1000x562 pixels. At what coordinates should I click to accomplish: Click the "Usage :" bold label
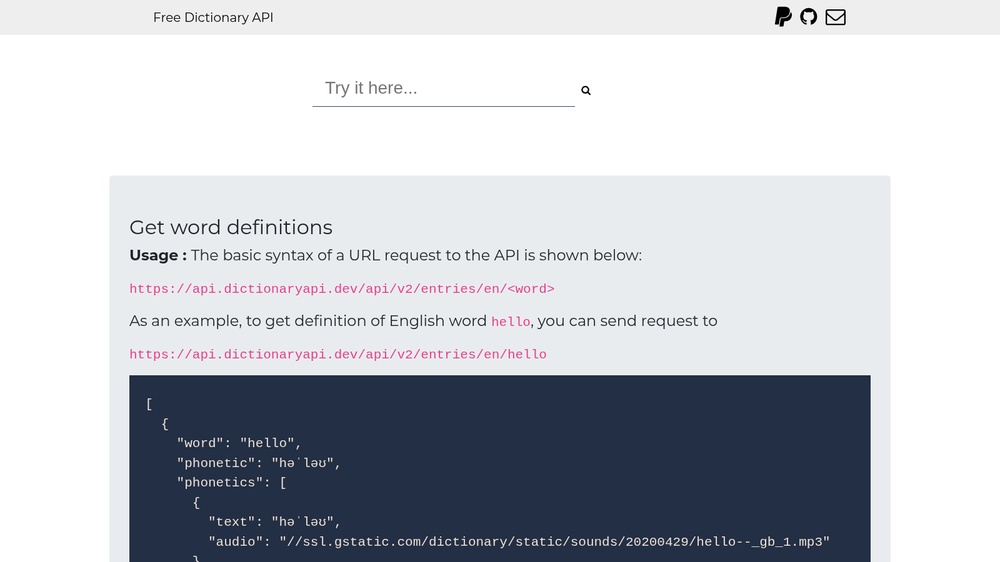click(158, 255)
